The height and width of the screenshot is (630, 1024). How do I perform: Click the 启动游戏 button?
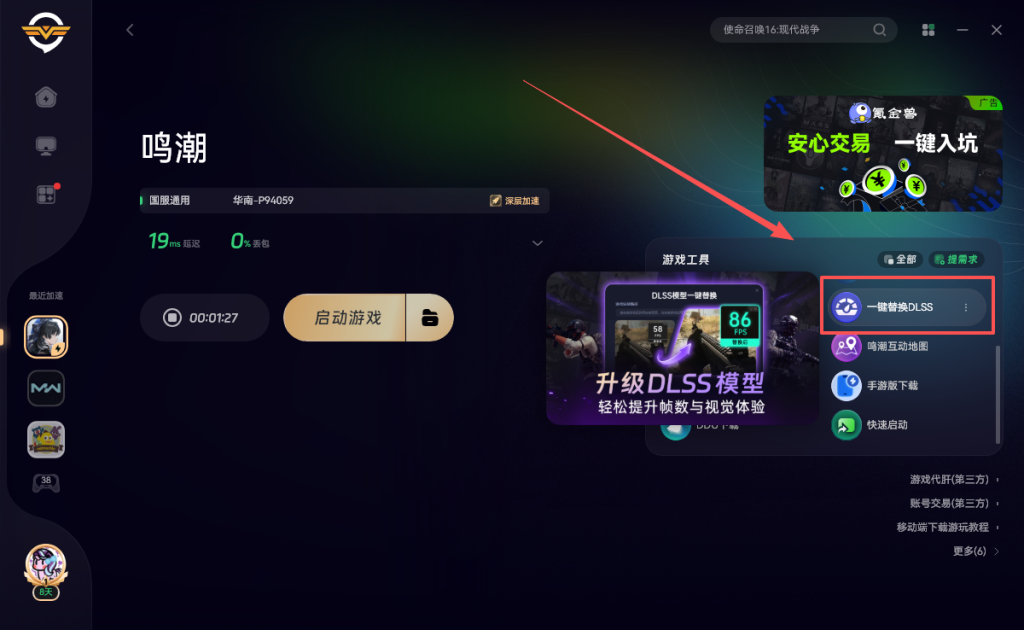click(x=345, y=318)
